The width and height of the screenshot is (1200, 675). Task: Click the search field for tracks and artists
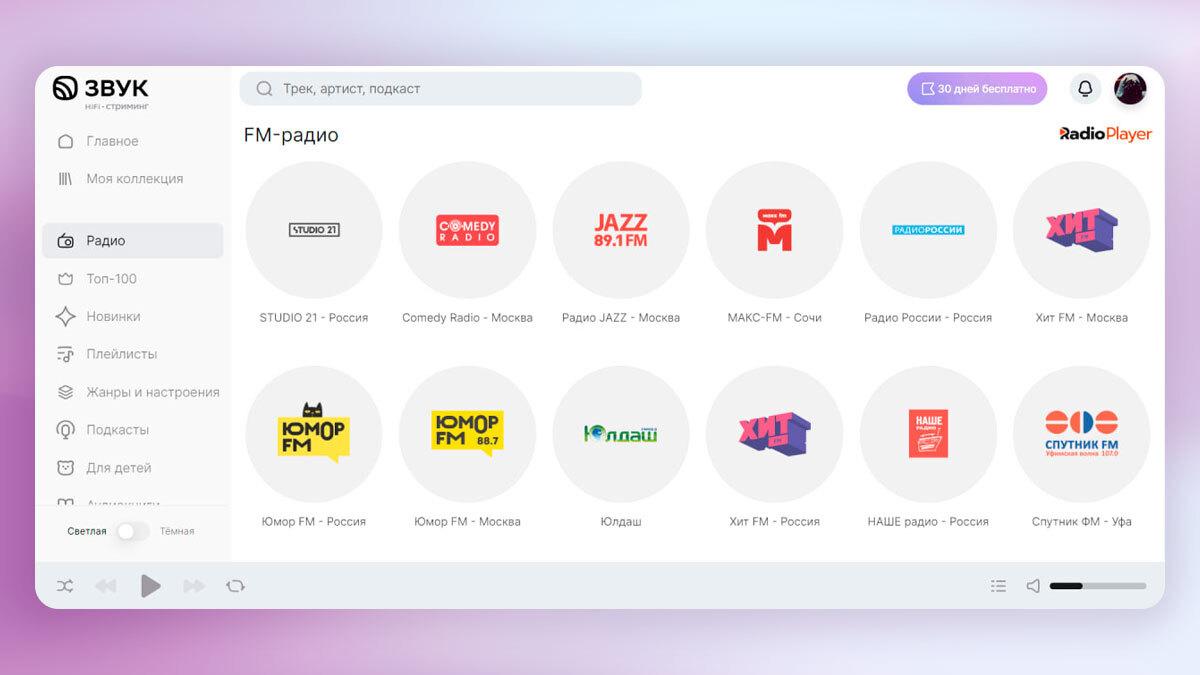coord(440,89)
